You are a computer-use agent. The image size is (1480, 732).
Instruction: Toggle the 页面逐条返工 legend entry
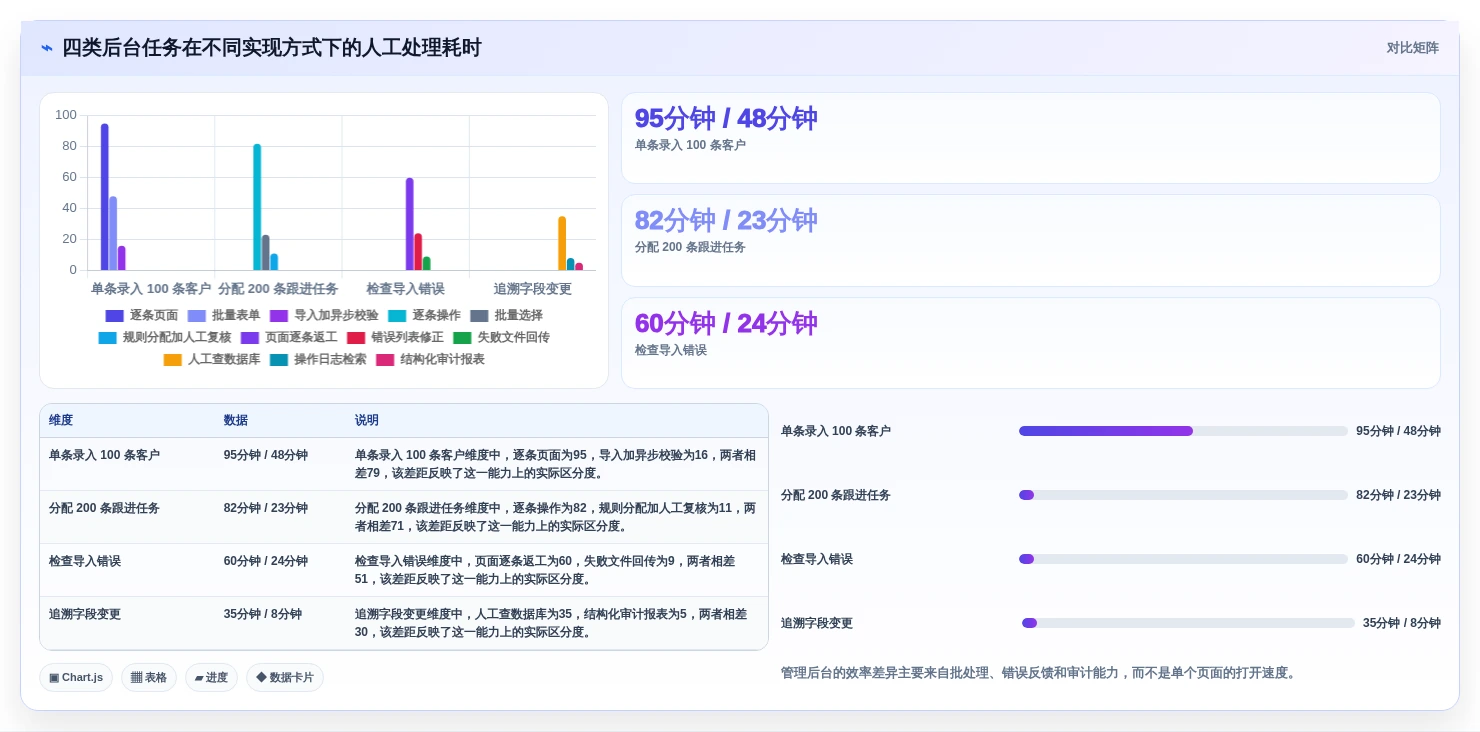[289, 337]
